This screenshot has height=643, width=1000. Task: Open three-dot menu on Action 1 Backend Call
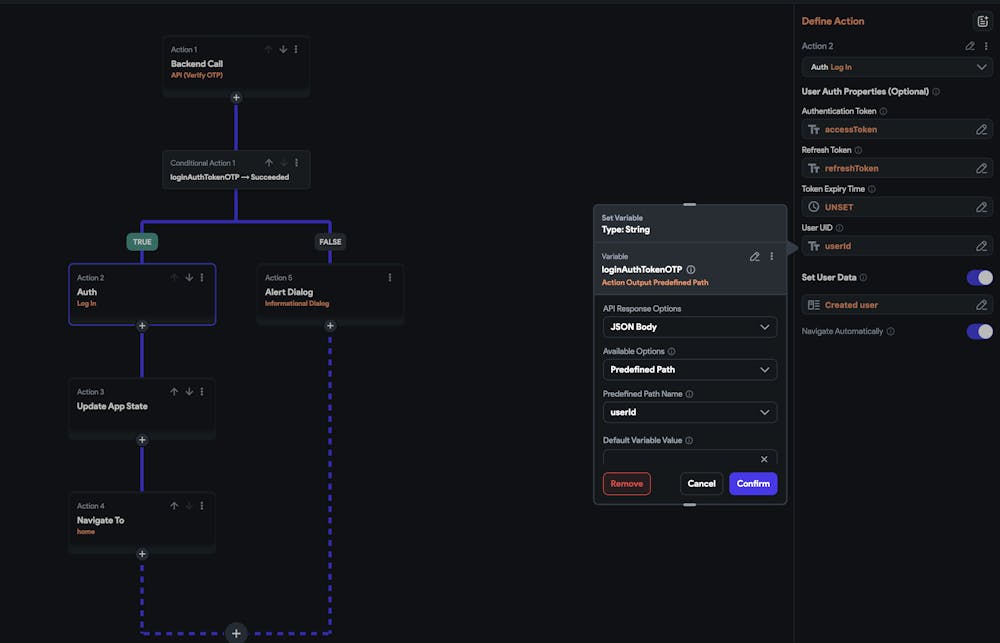pos(296,49)
